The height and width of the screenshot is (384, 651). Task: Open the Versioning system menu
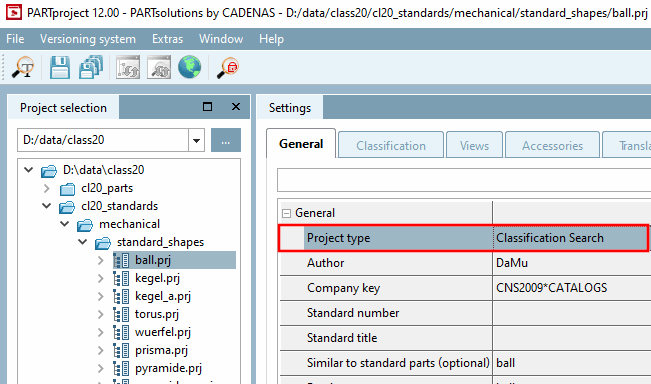(88, 39)
